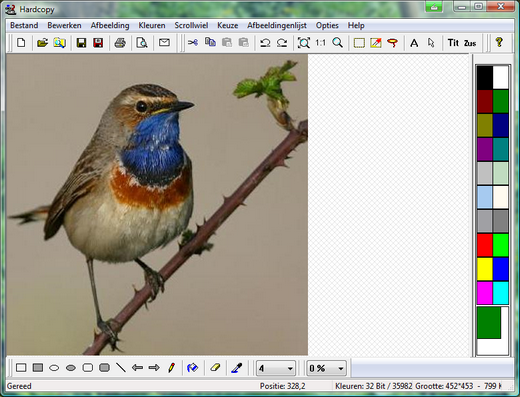Click the Tit toolbar button

[x=453, y=43]
